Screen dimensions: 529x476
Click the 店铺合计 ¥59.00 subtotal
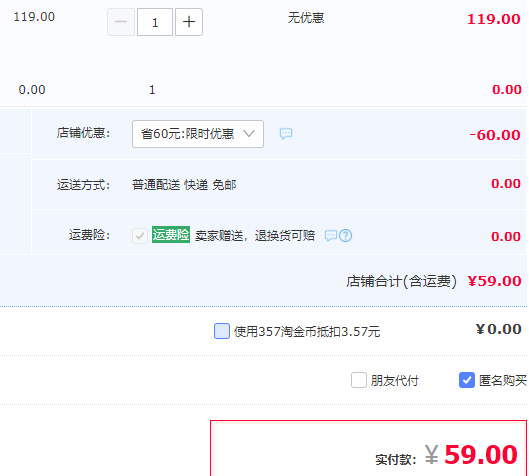(434, 281)
